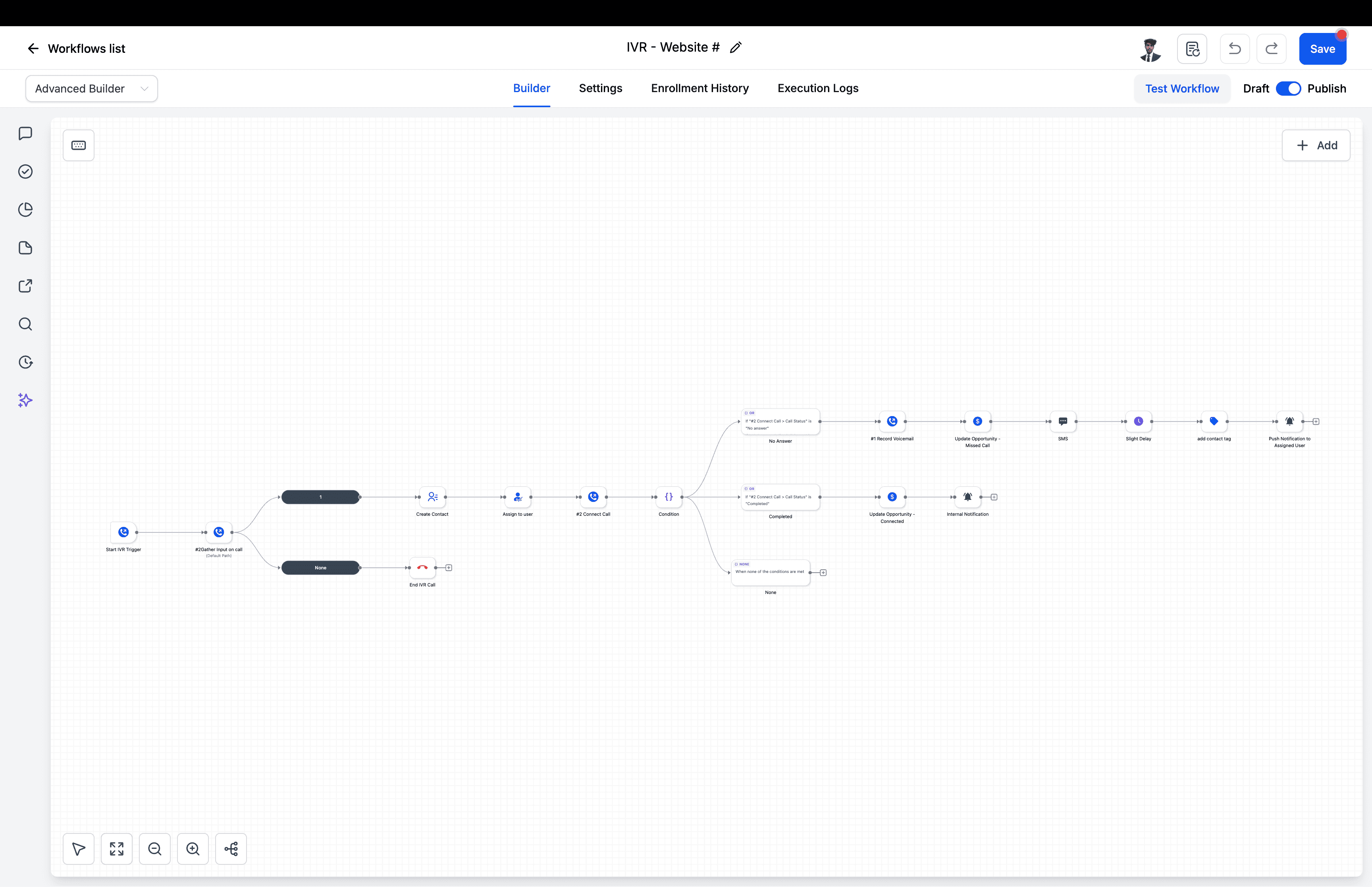This screenshot has height=887, width=1372.
Task: Open the Assign to user node
Action: pyautogui.click(x=518, y=497)
